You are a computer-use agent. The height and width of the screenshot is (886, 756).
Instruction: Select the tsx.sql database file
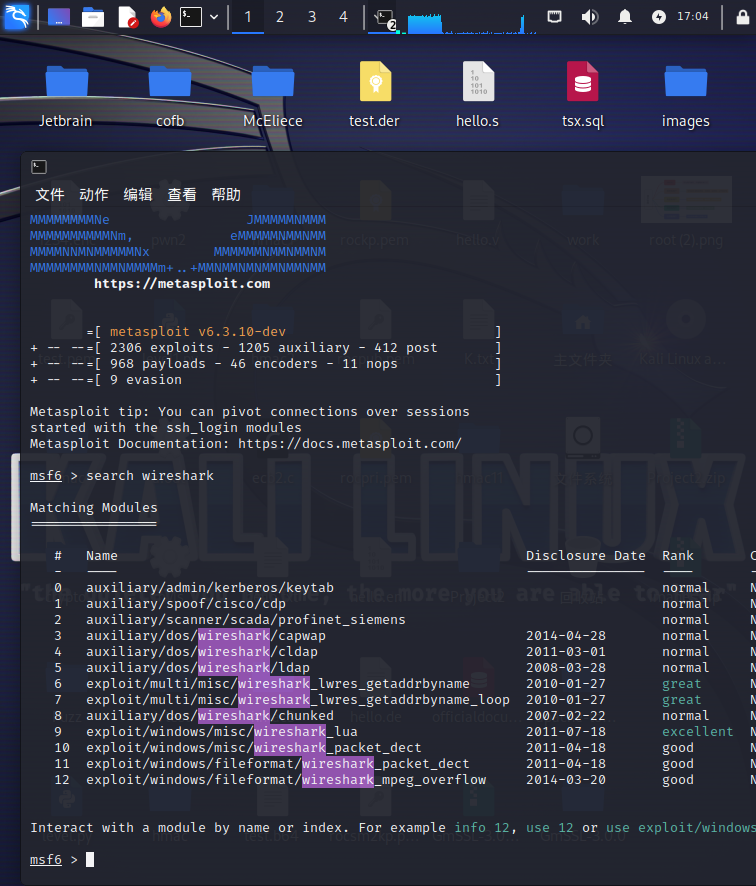pyautogui.click(x=583, y=96)
